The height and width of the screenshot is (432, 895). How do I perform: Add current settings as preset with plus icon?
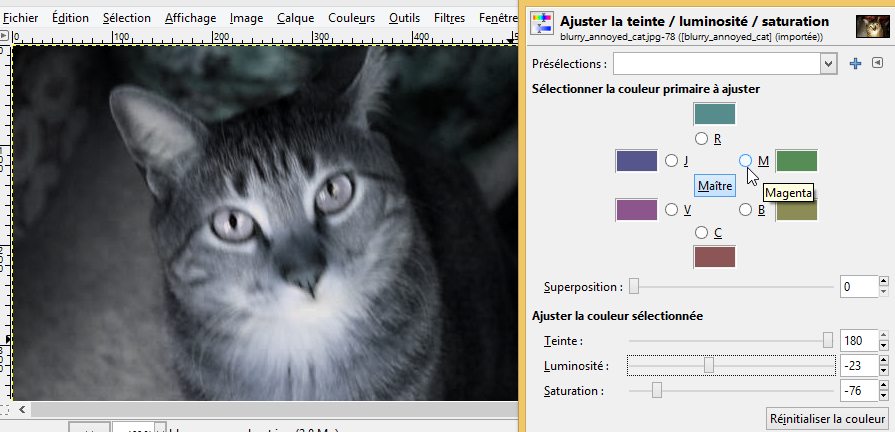pyautogui.click(x=855, y=64)
